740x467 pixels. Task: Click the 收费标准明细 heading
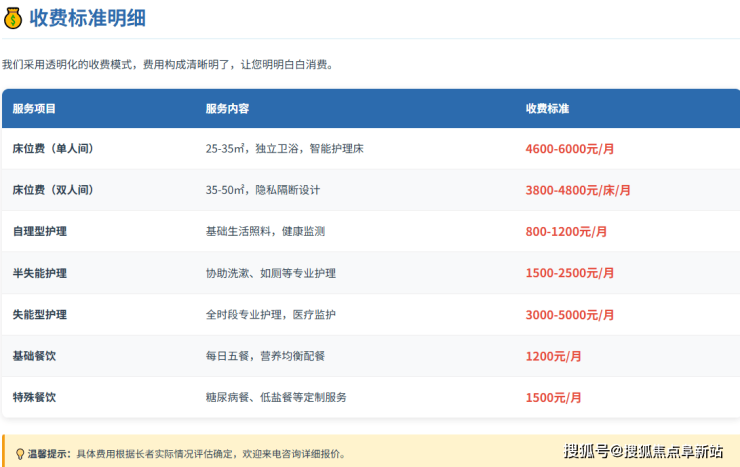[93, 18]
